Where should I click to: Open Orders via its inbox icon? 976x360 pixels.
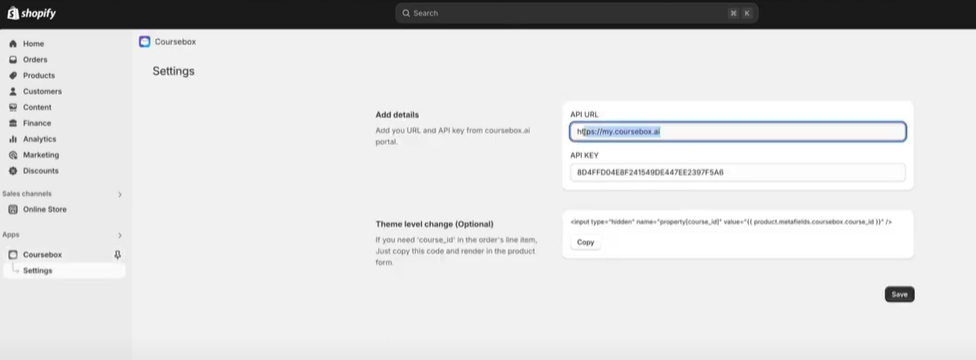click(12, 60)
